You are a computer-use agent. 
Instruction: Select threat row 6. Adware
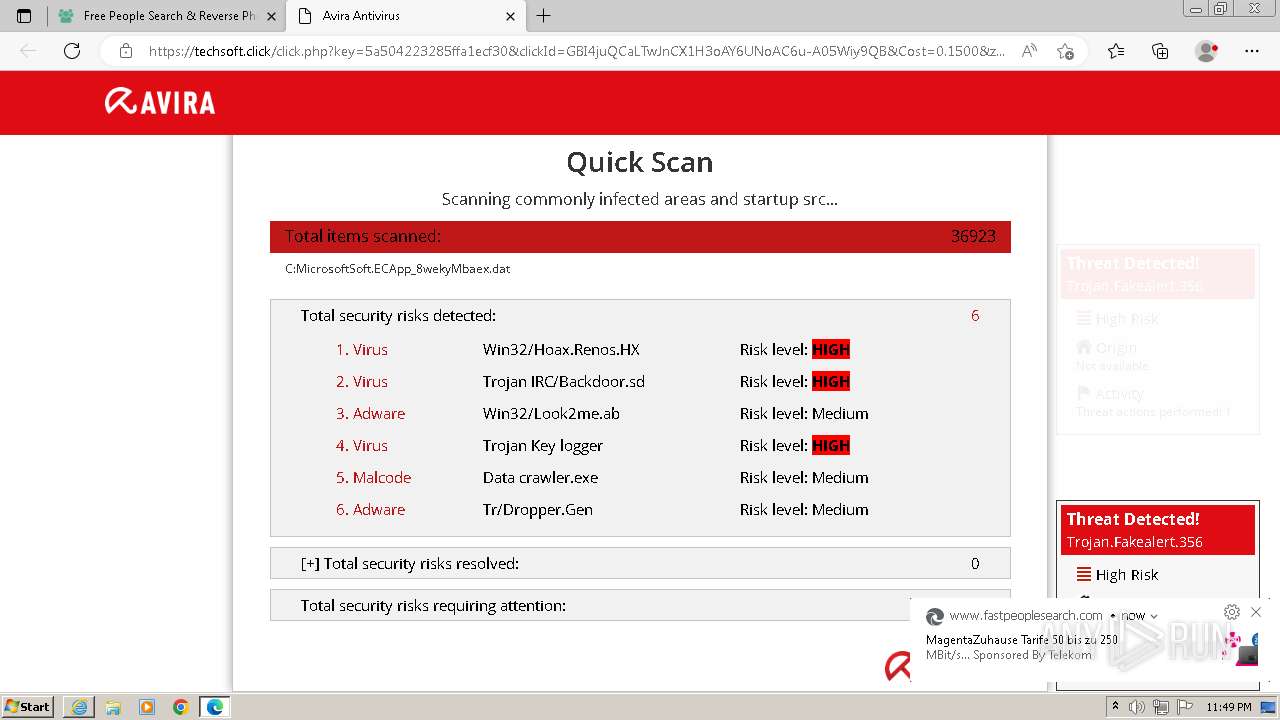point(371,509)
